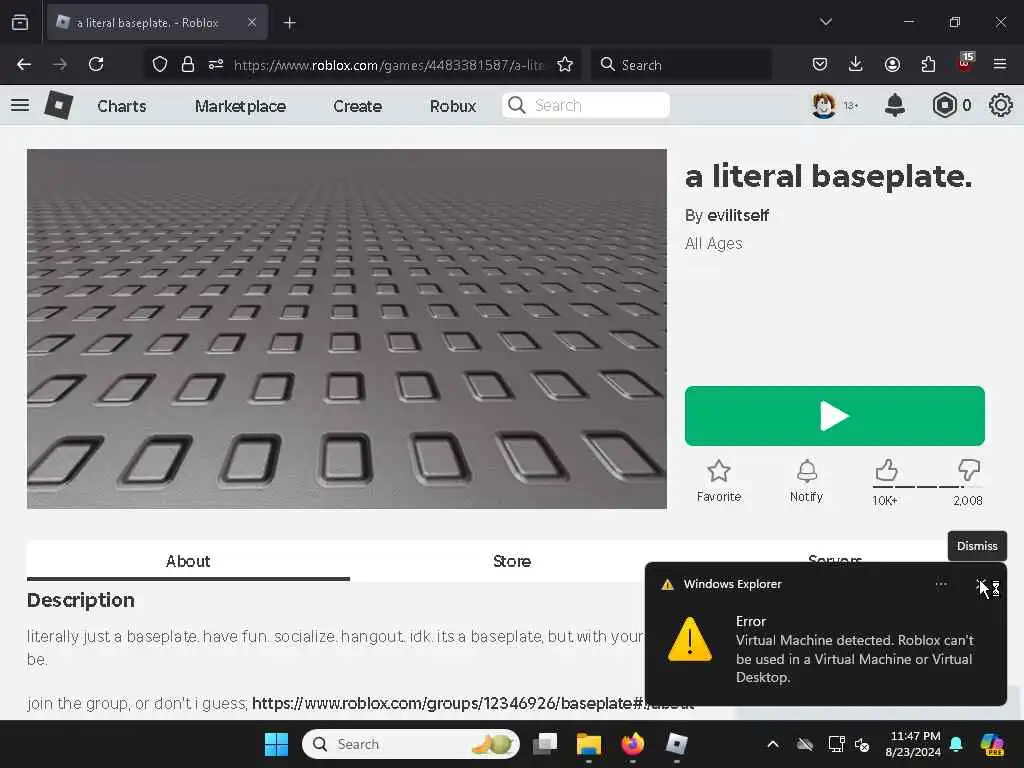Open File Explorer from the taskbar

tap(588, 744)
